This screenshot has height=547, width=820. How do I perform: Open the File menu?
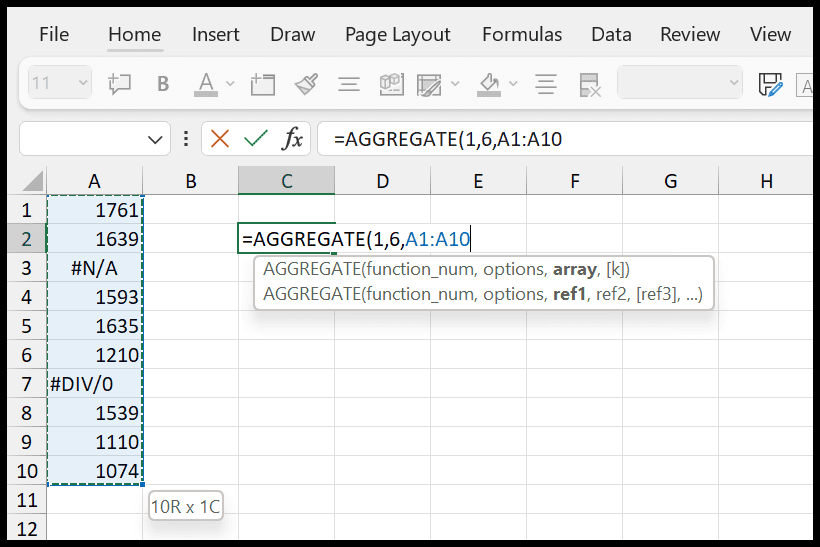[x=54, y=35]
